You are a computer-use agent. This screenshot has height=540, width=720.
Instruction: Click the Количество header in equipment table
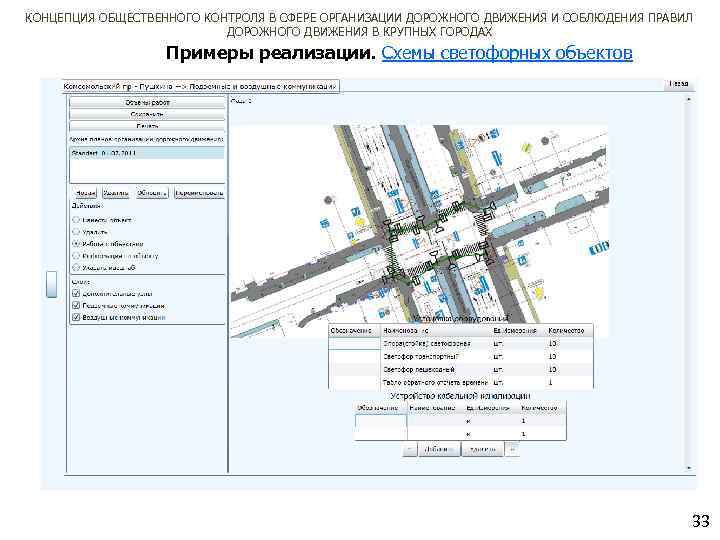tap(569, 331)
